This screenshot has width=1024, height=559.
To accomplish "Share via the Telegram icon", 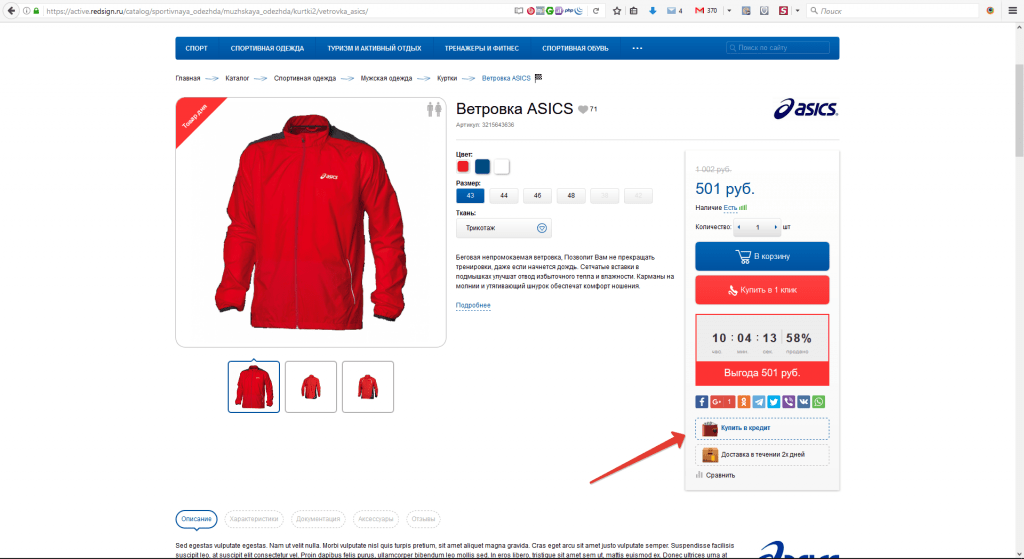I will point(759,402).
